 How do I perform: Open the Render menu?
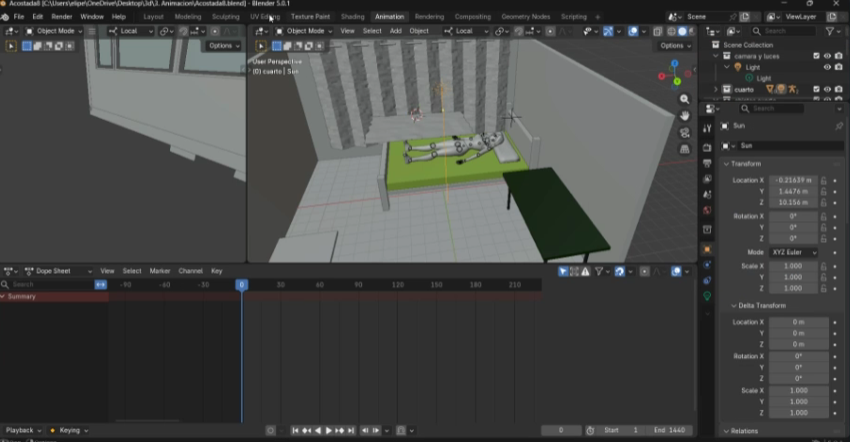[x=62, y=17]
